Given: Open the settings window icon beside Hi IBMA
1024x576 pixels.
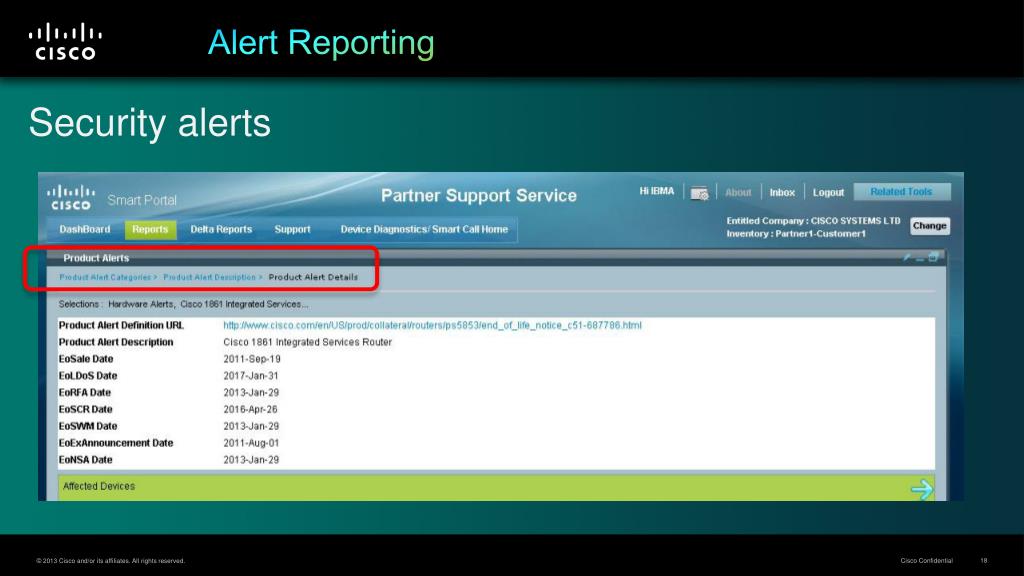Looking at the screenshot, I should [699, 193].
